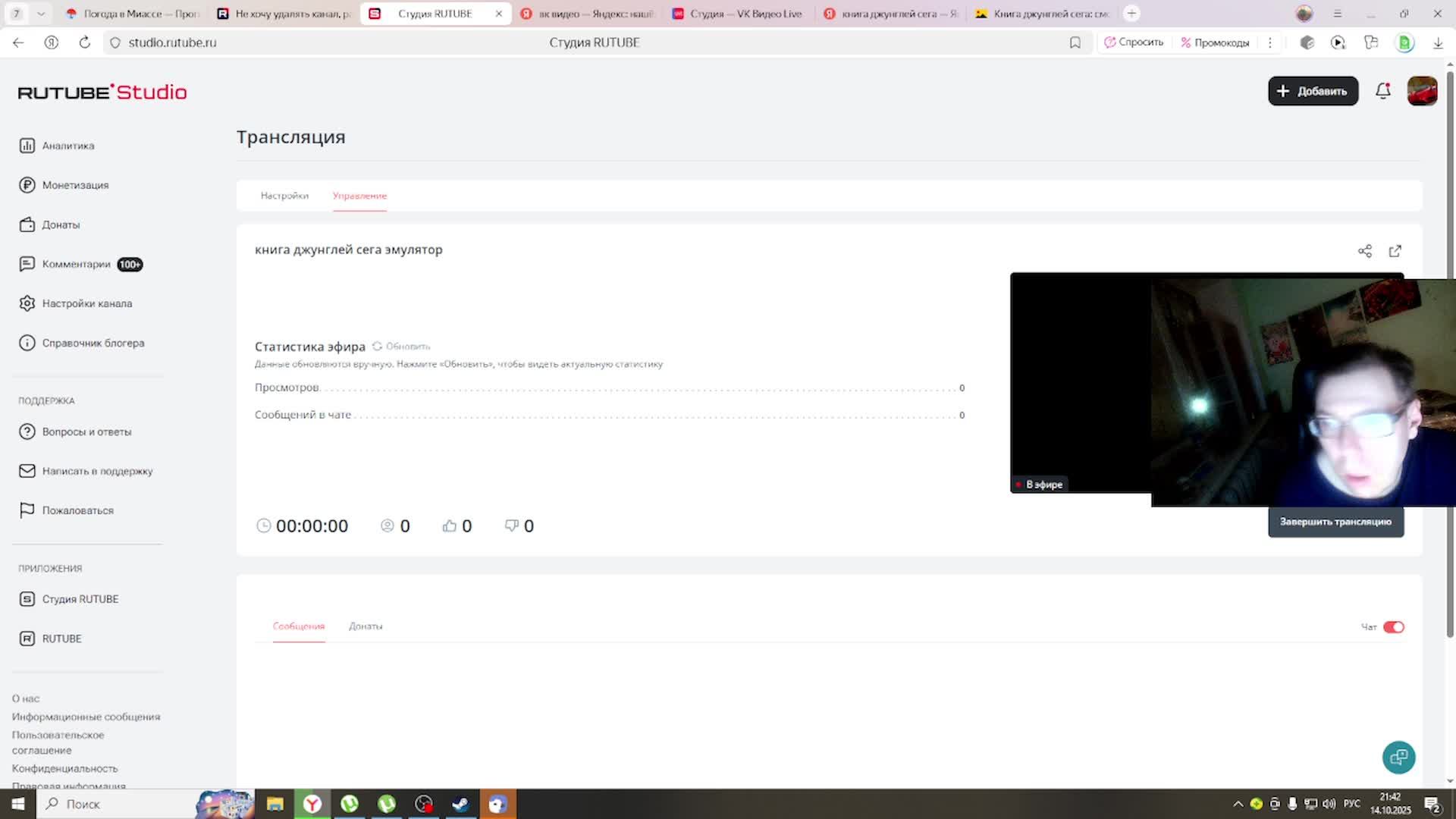The image size is (1456, 819).
Task: Open broadcast in new window icon
Action: (1395, 251)
